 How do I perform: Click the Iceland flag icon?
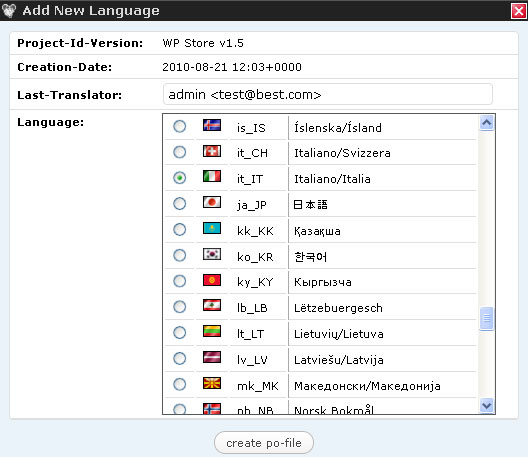coord(212,125)
